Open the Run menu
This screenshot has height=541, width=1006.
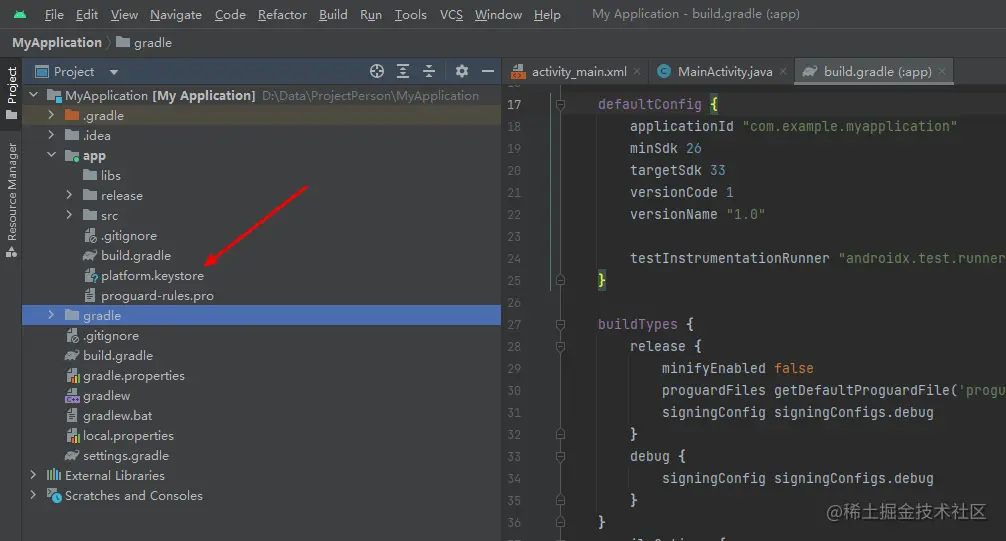370,14
